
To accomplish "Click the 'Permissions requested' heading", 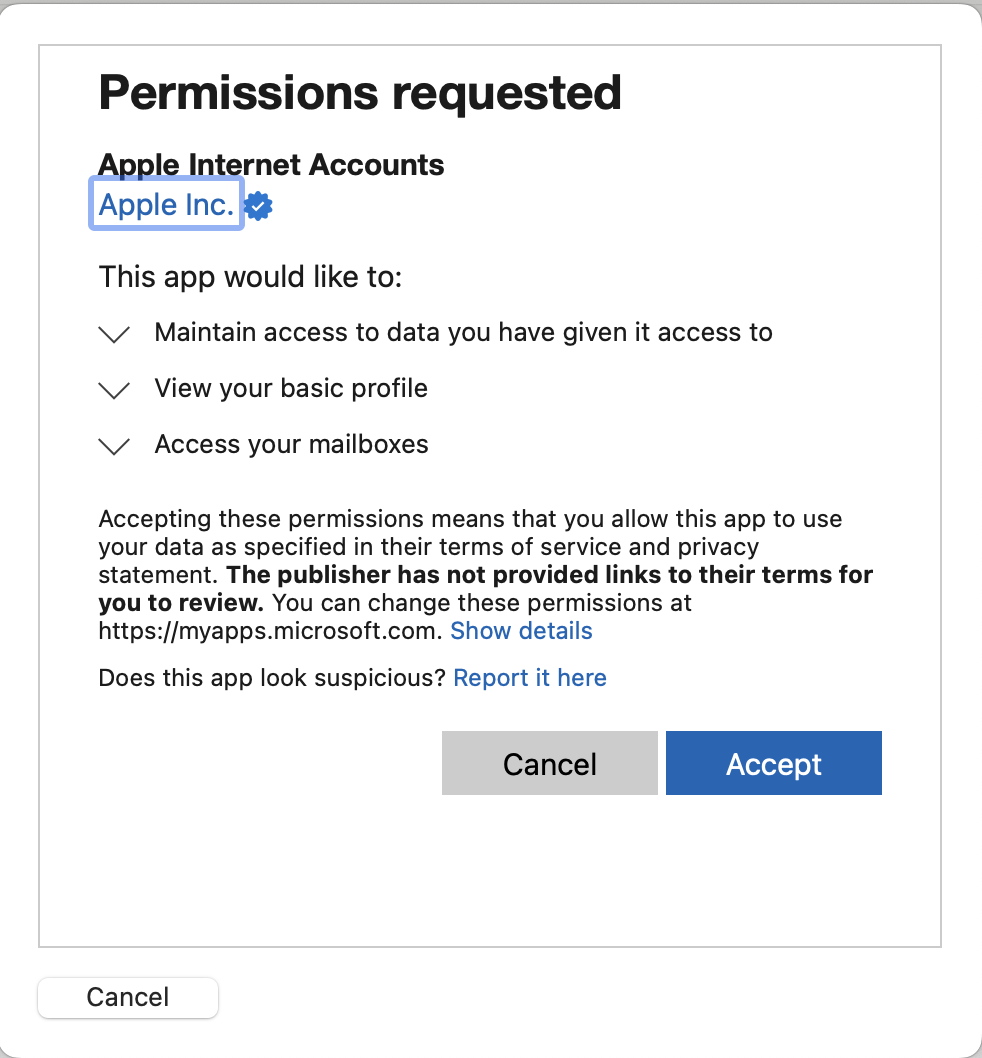I will pos(360,93).
